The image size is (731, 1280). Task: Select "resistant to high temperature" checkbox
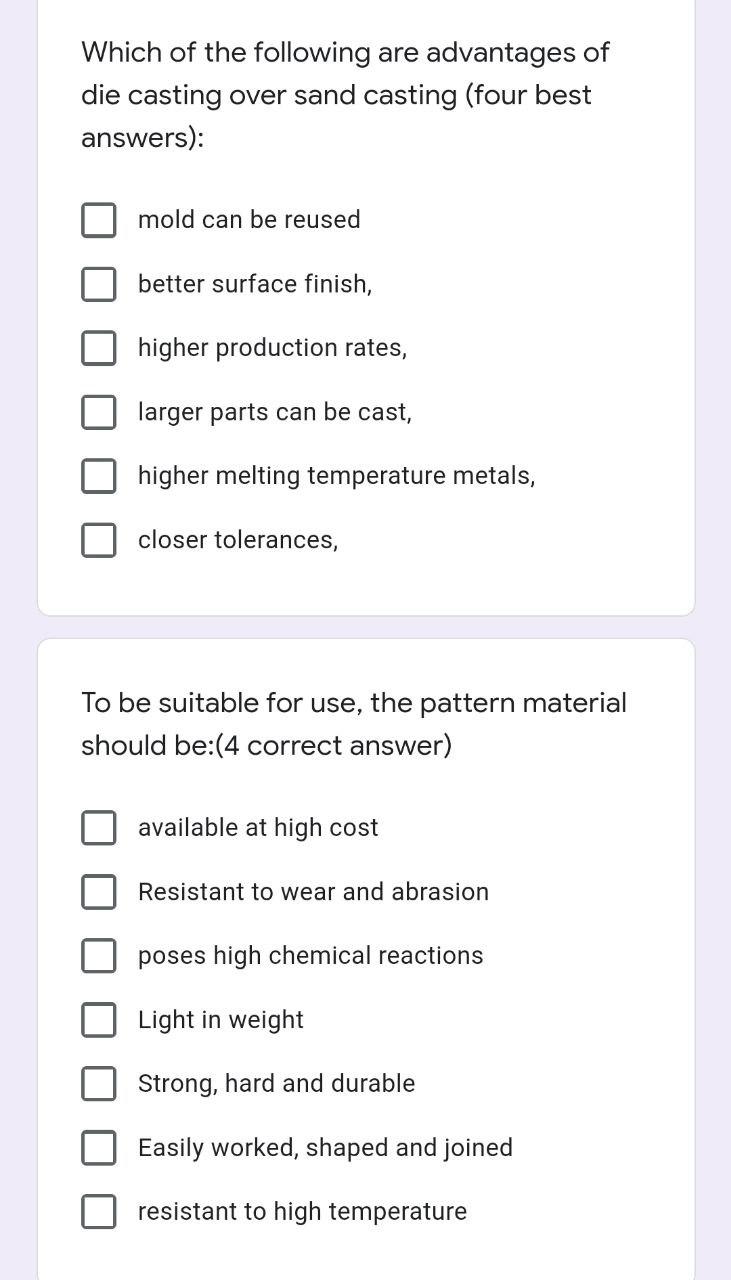pos(98,1211)
